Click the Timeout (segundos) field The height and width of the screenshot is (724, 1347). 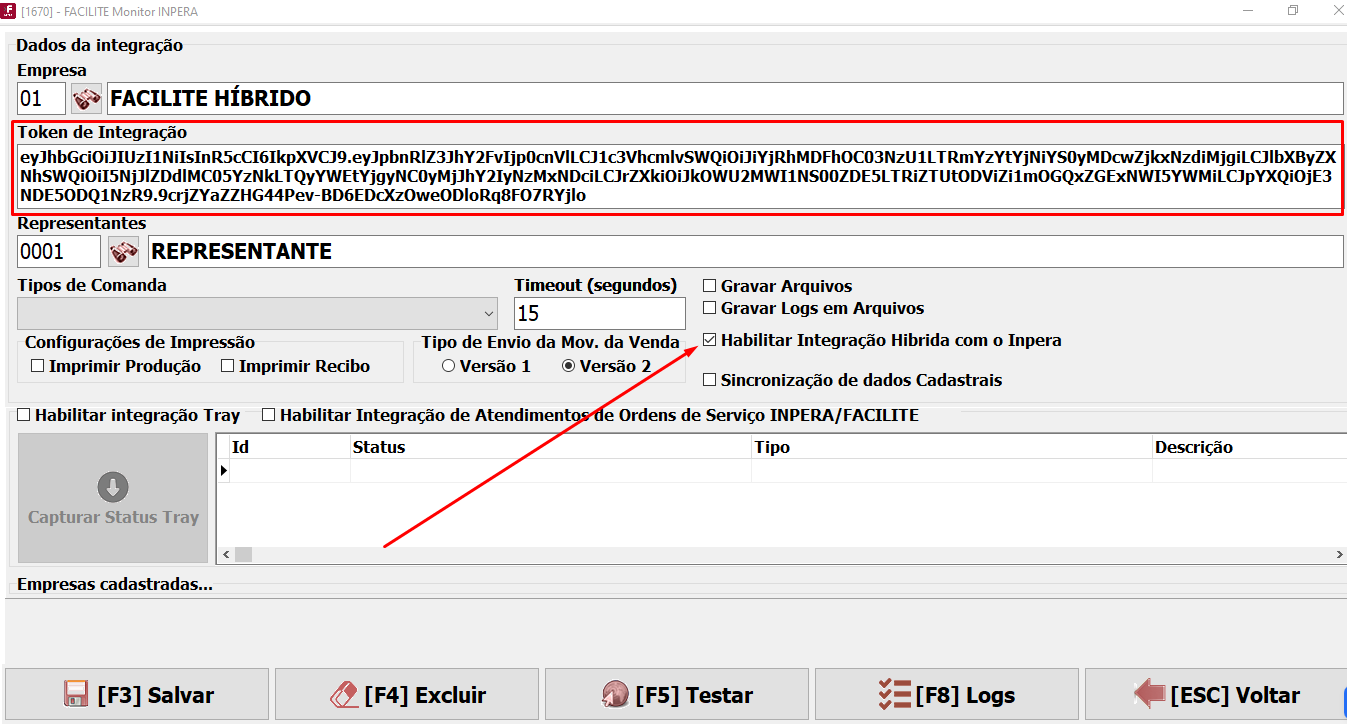[x=600, y=313]
